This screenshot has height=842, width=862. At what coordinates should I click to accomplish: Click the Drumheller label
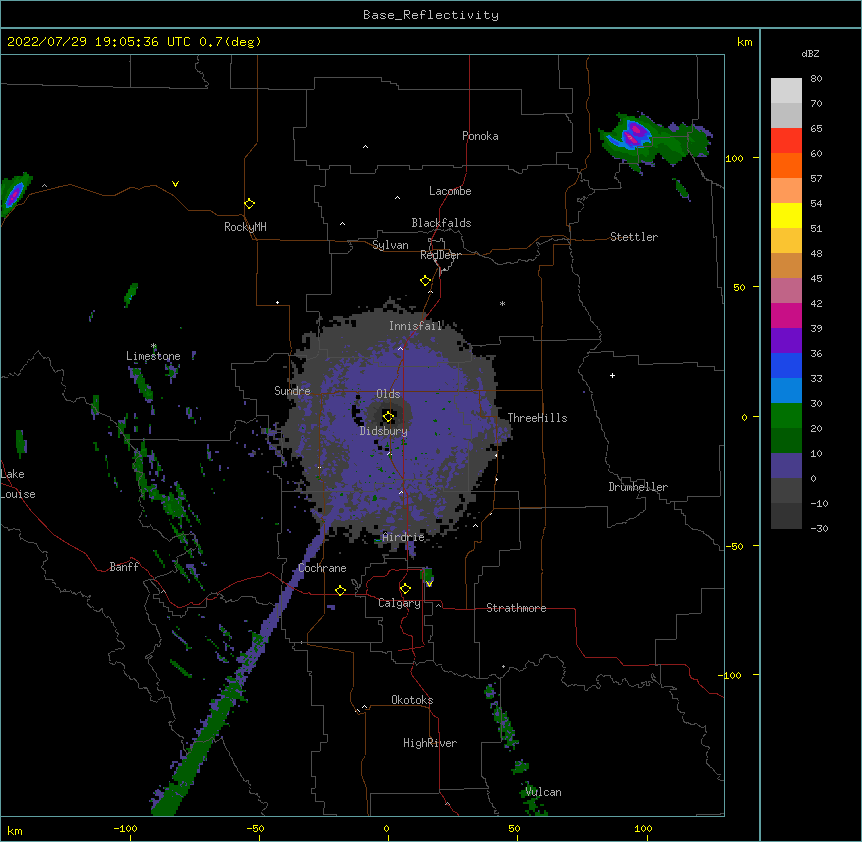pyautogui.click(x=638, y=487)
